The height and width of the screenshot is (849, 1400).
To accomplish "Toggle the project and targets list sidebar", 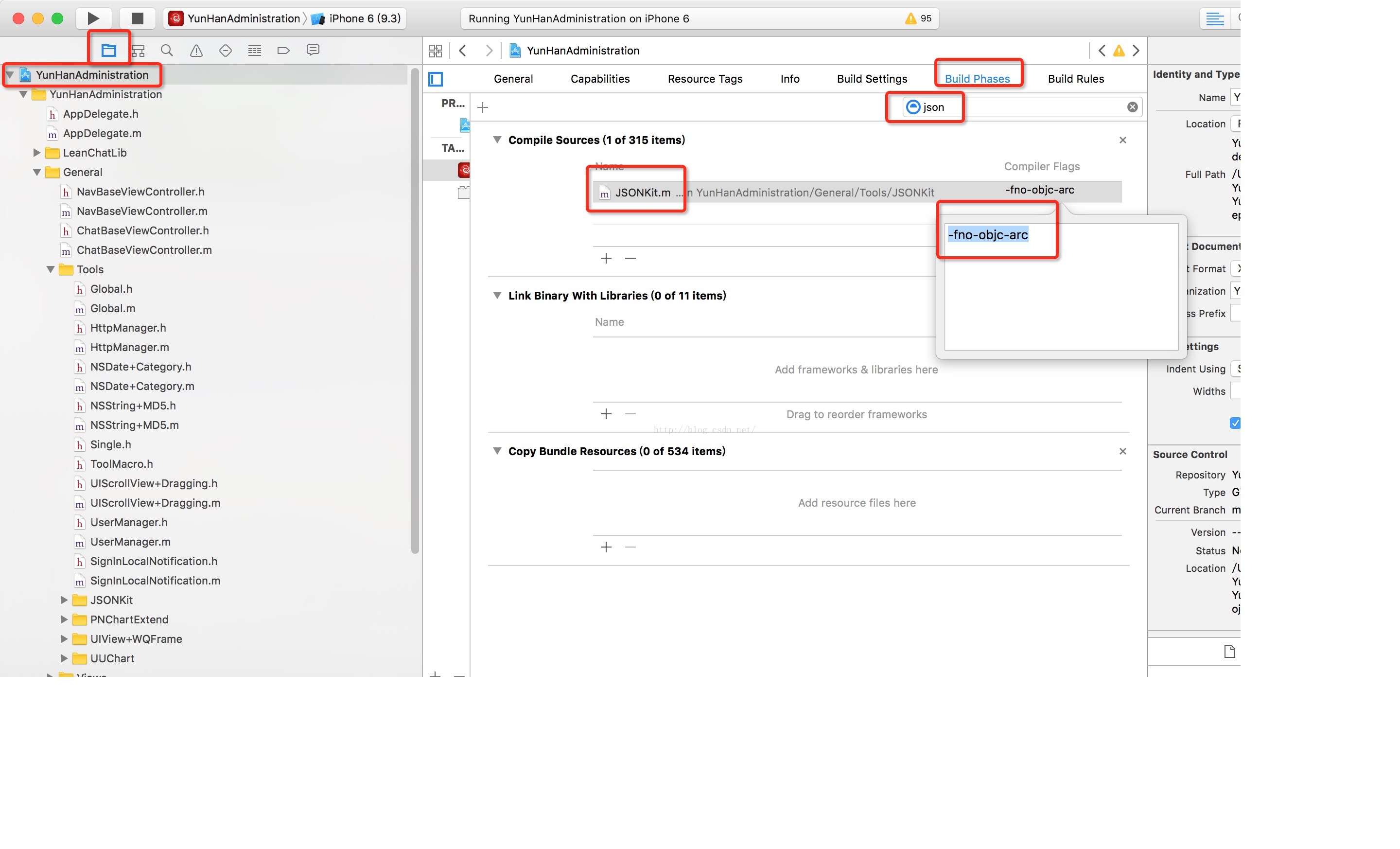I will [436, 79].
